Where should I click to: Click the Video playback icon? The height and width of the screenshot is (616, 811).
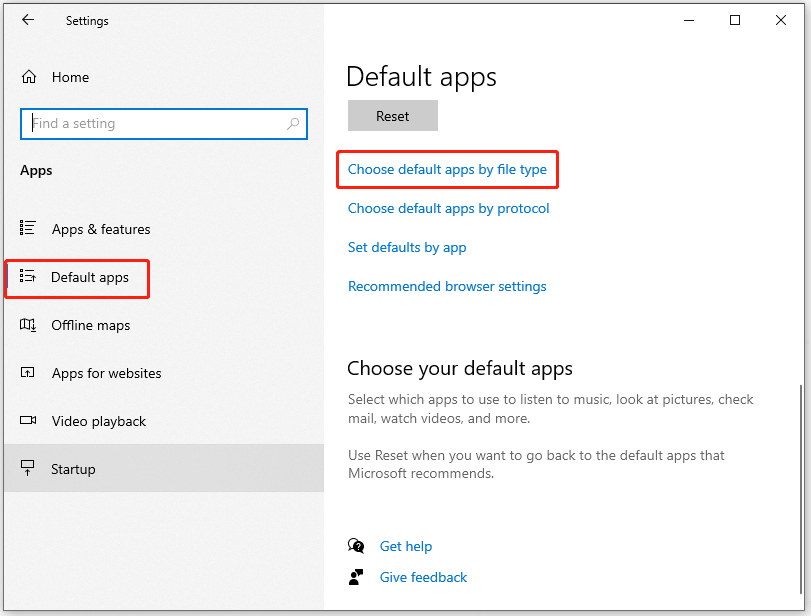tap(30, 421)
